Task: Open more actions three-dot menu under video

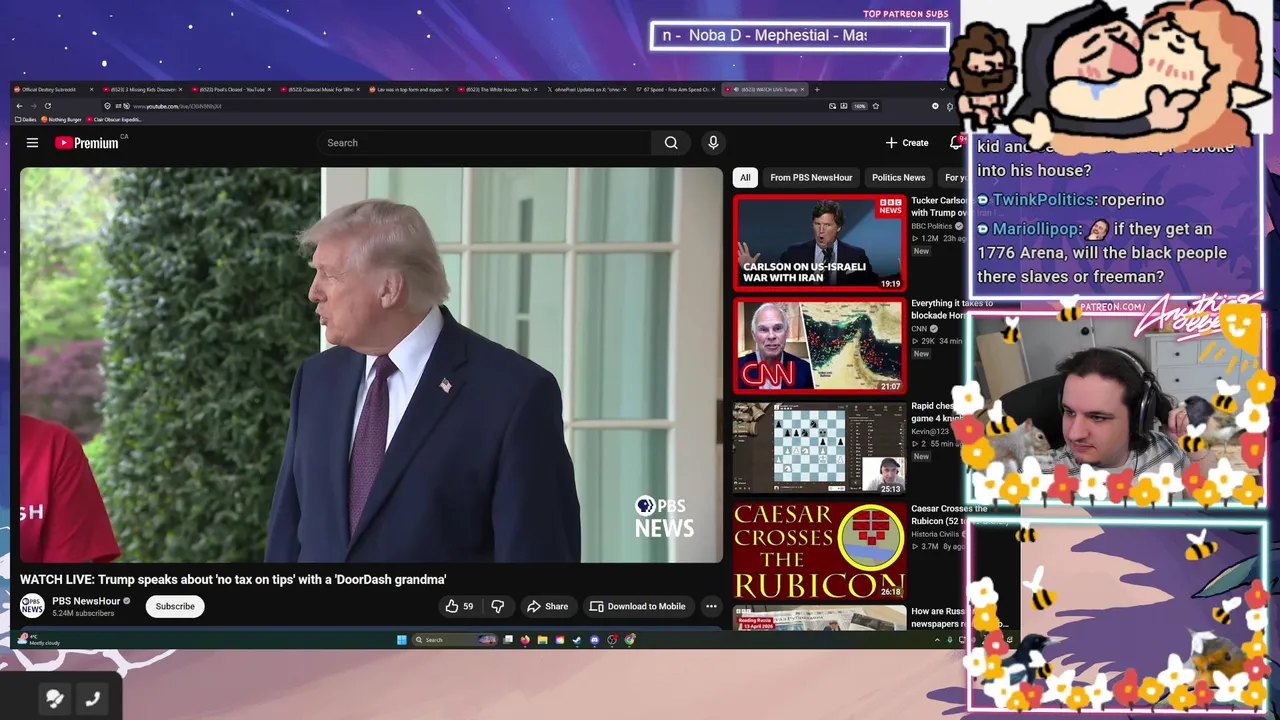Action: click(x=711, y=606)
